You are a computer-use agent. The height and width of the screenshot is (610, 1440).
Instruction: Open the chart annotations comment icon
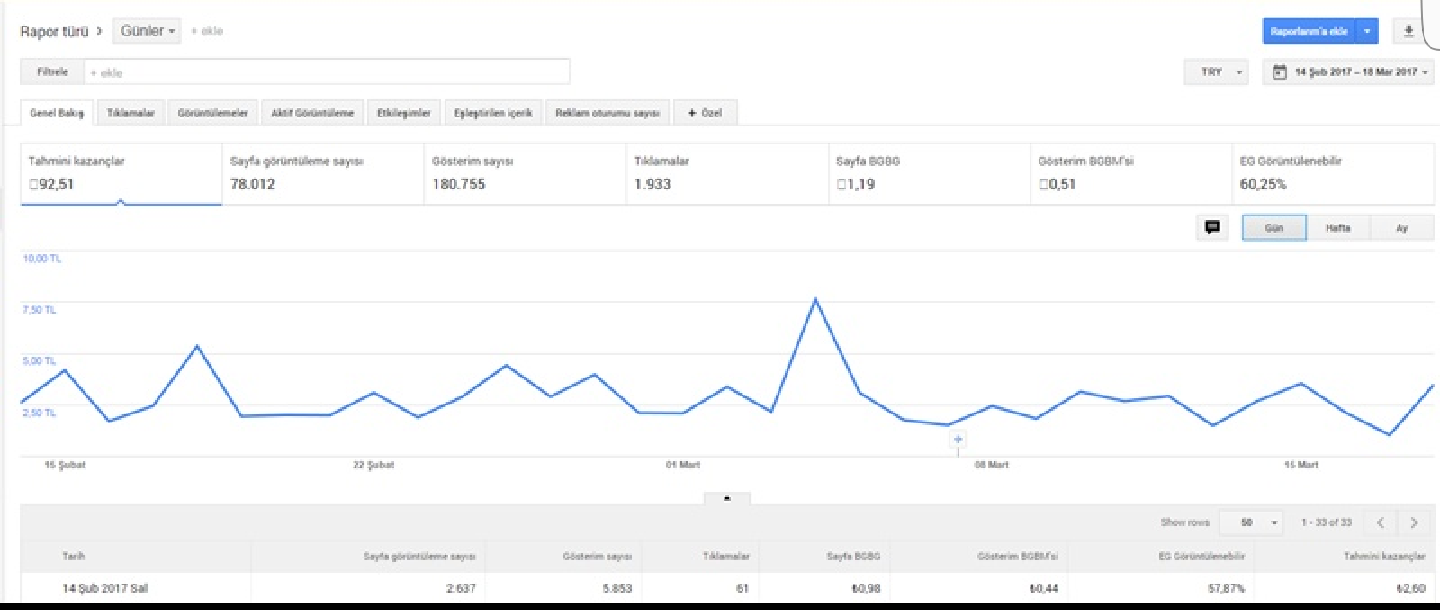1212,228
